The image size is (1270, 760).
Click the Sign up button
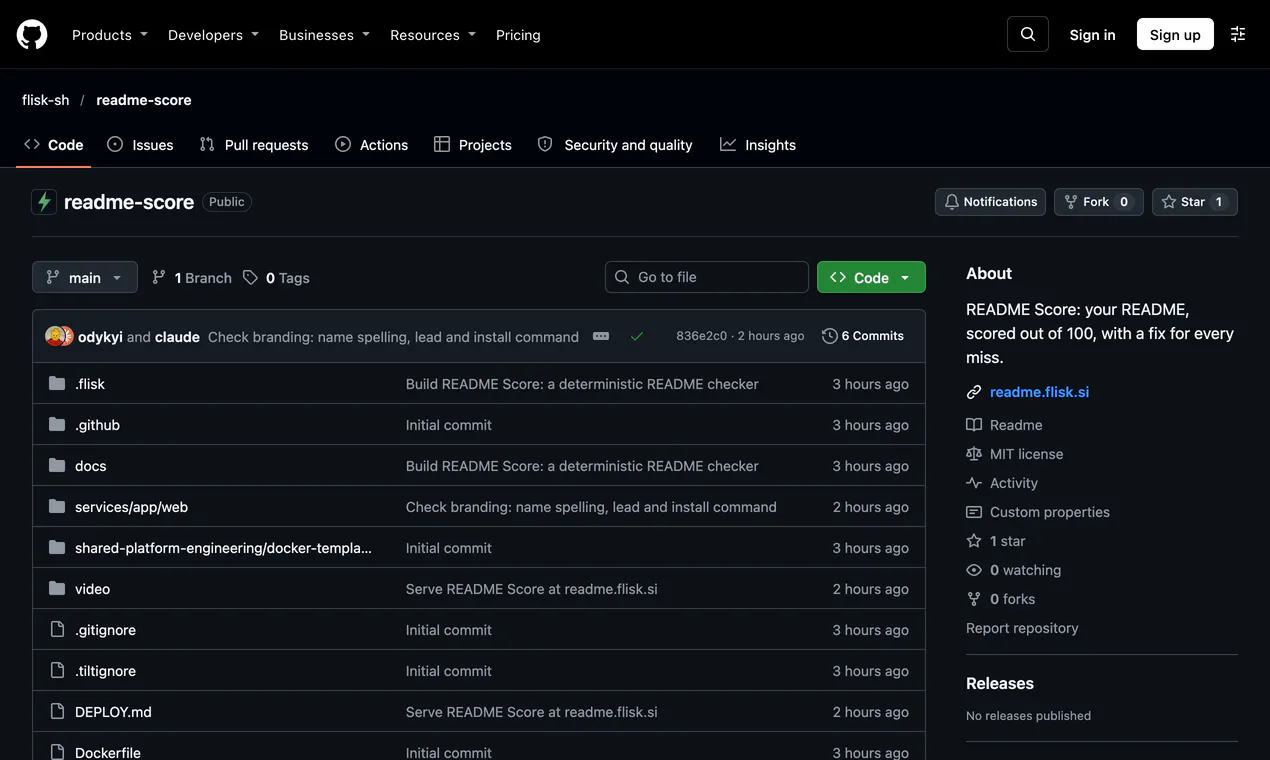click(x=1175, y=34)
